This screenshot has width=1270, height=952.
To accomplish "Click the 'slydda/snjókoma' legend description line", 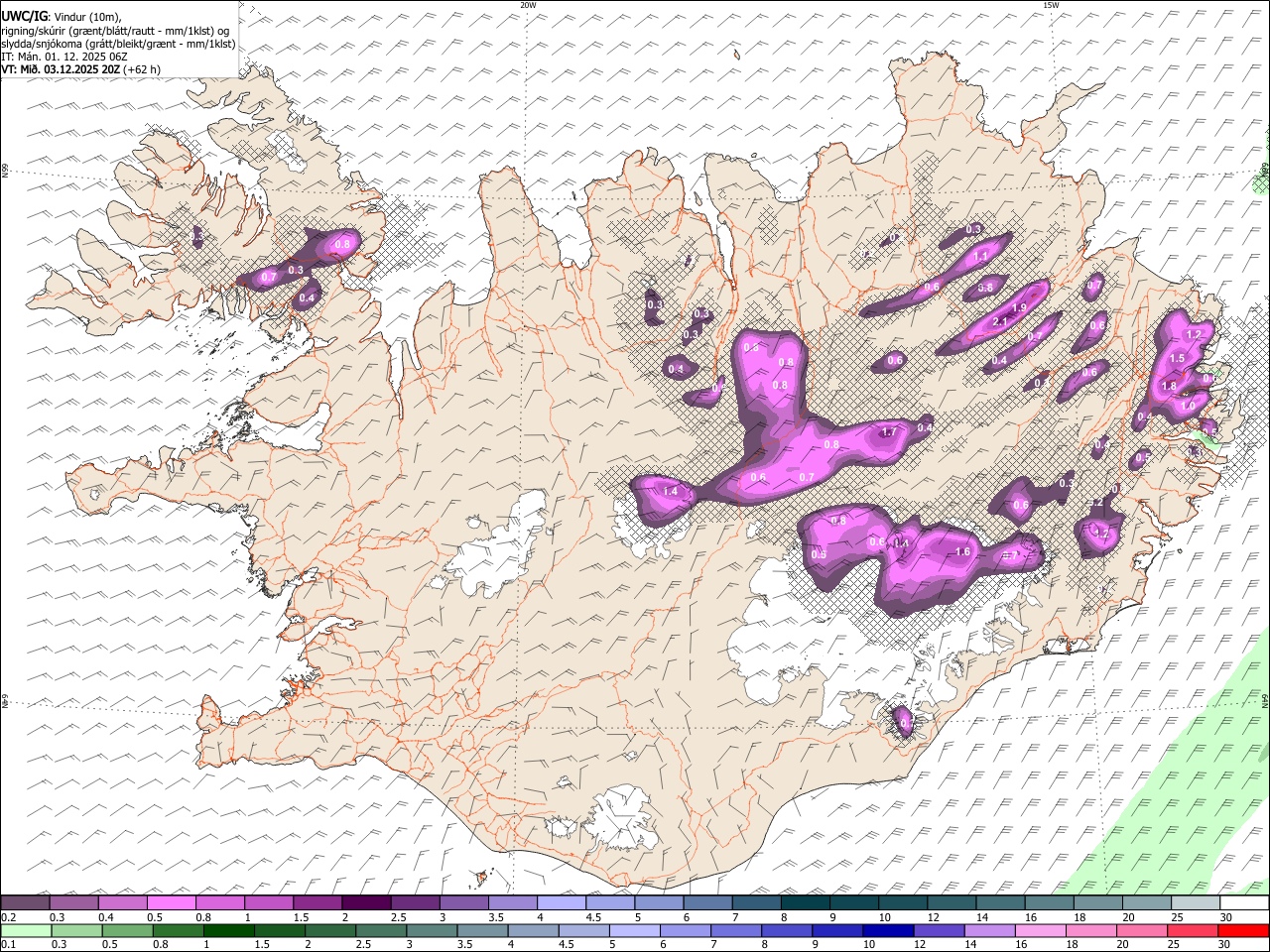I will pos(119,44).
